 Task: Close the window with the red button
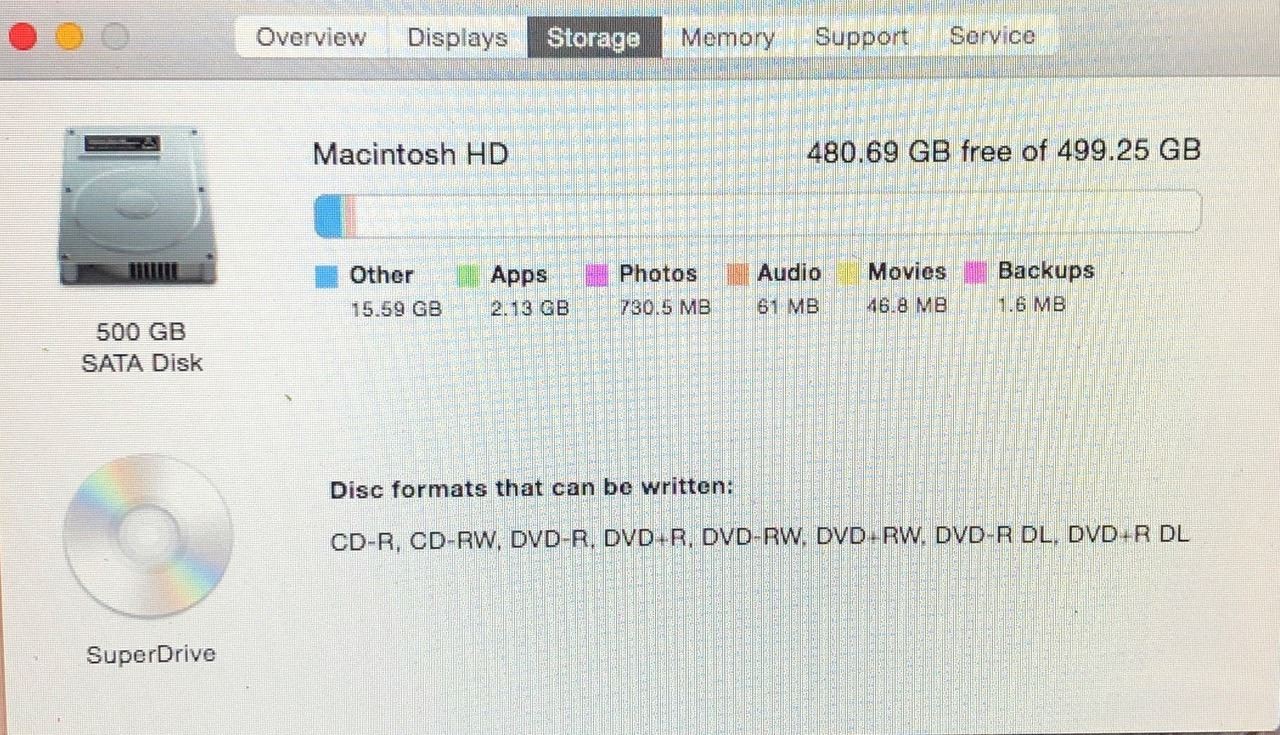23,38
